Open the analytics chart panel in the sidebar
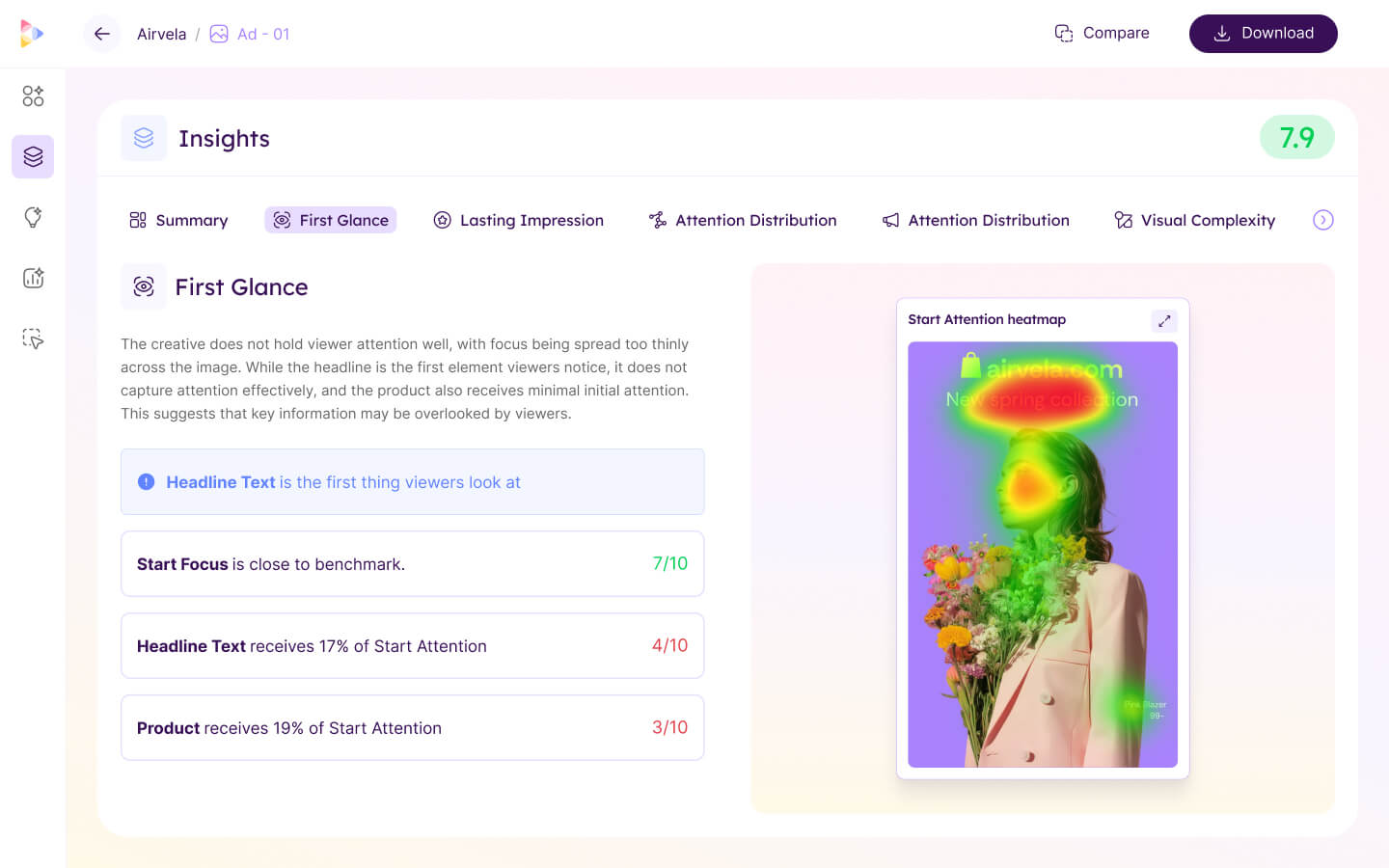Image resolution: width=1389 pixels, height=868 pixels. pos(32,278)
